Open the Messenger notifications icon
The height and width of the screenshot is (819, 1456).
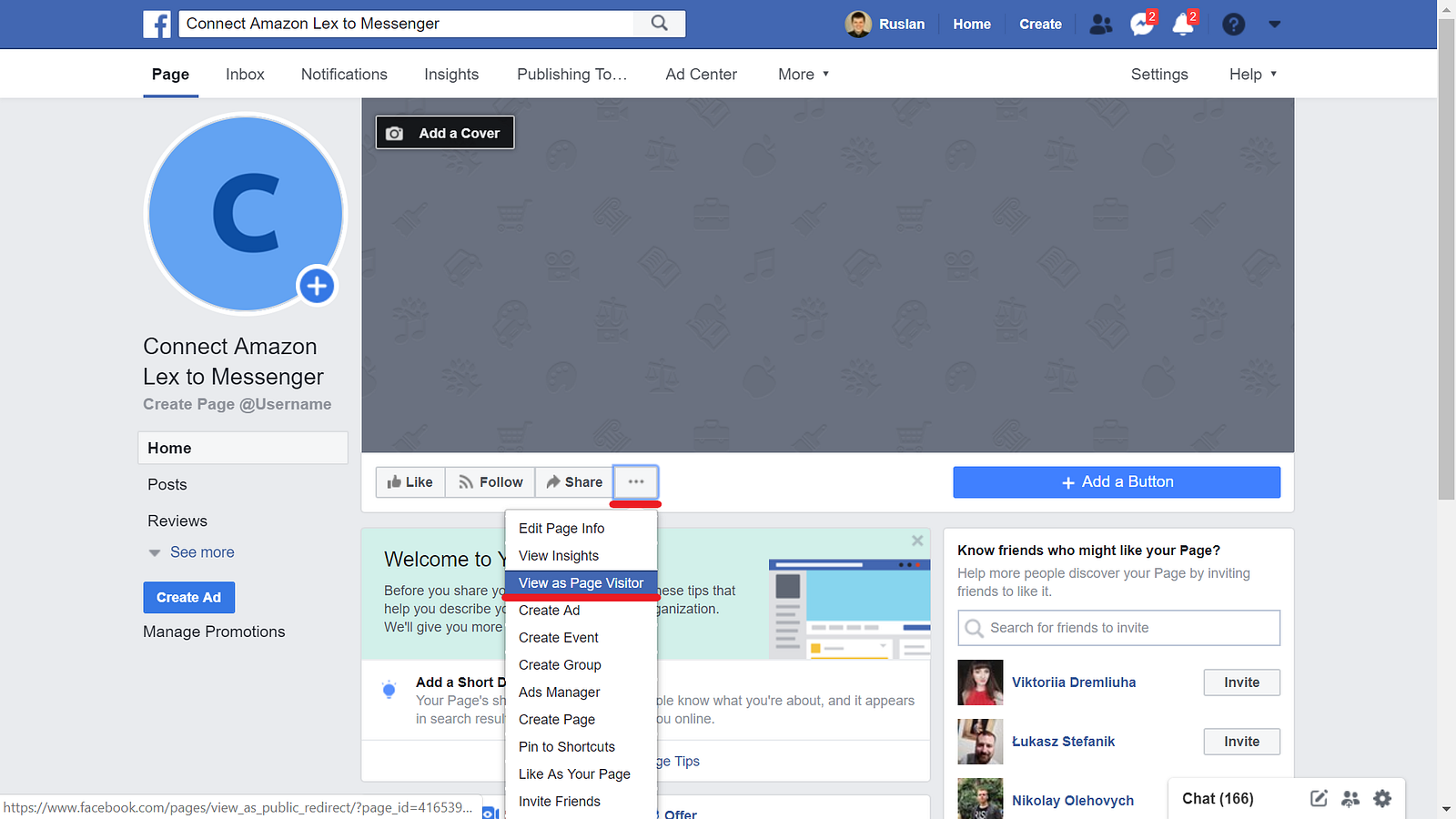click(x=1141, y=25)
